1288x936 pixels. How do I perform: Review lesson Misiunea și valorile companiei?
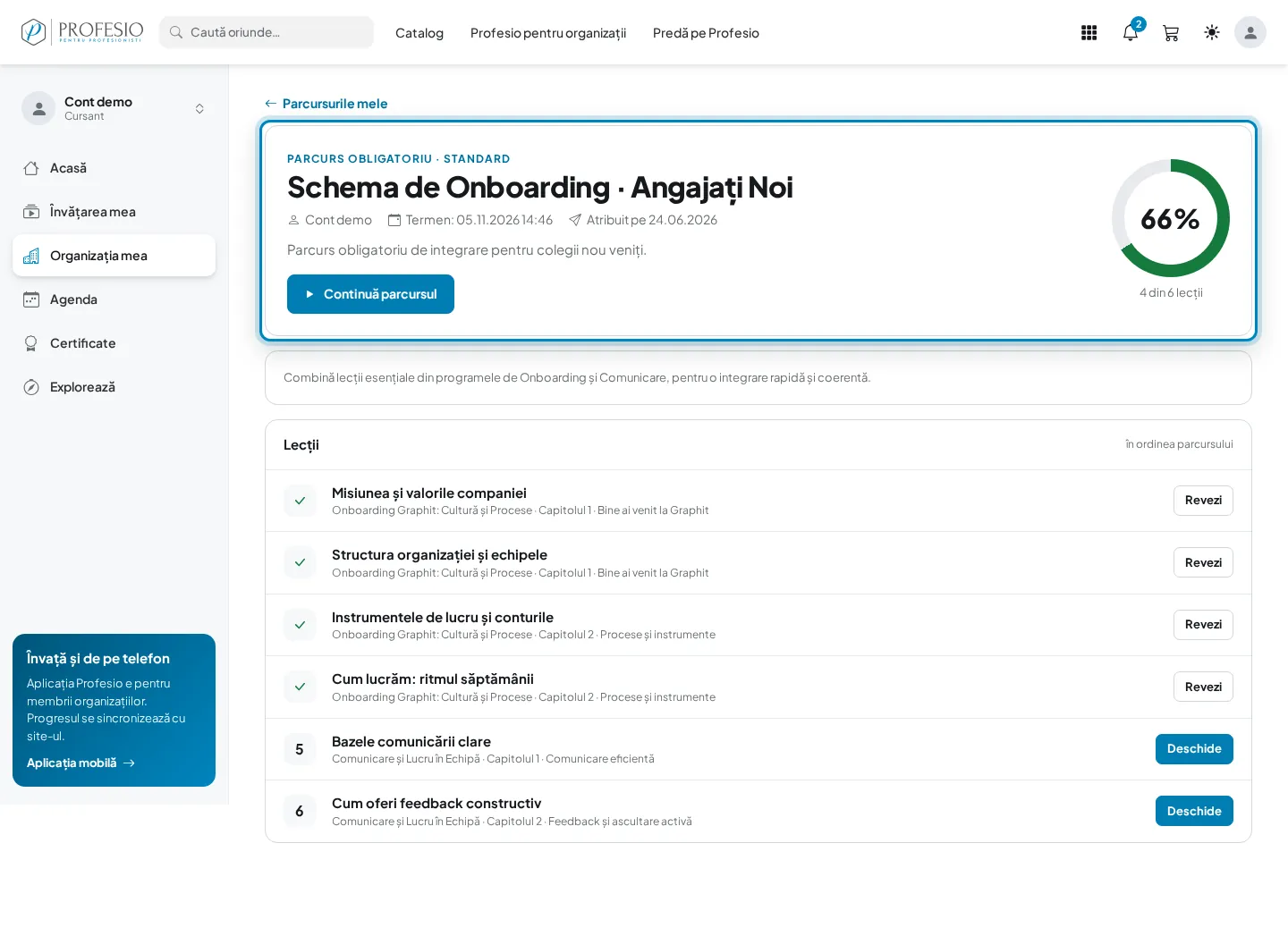click(1203, 501)
